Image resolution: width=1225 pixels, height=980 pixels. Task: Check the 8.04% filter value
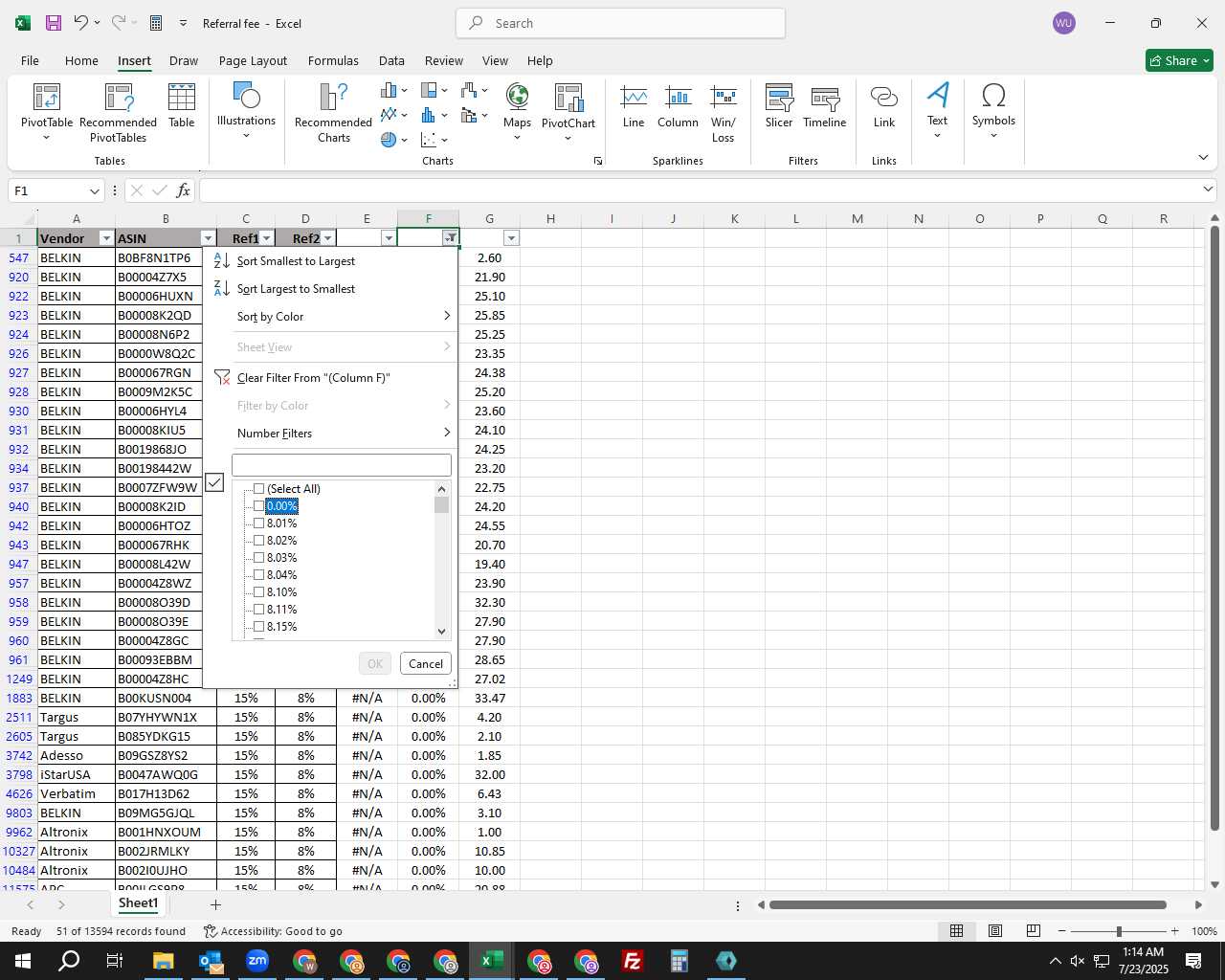click(x=258, y=575)
